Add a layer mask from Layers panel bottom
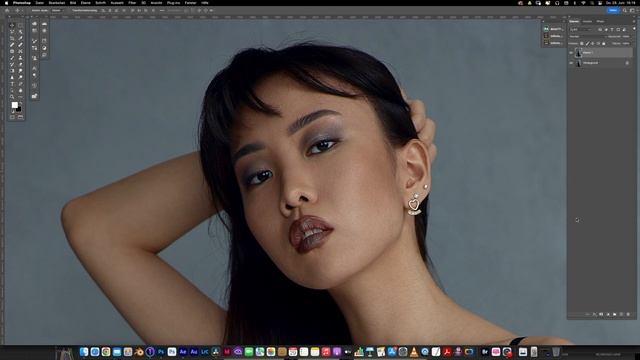 pyautogui.click(x=601, y=314)
